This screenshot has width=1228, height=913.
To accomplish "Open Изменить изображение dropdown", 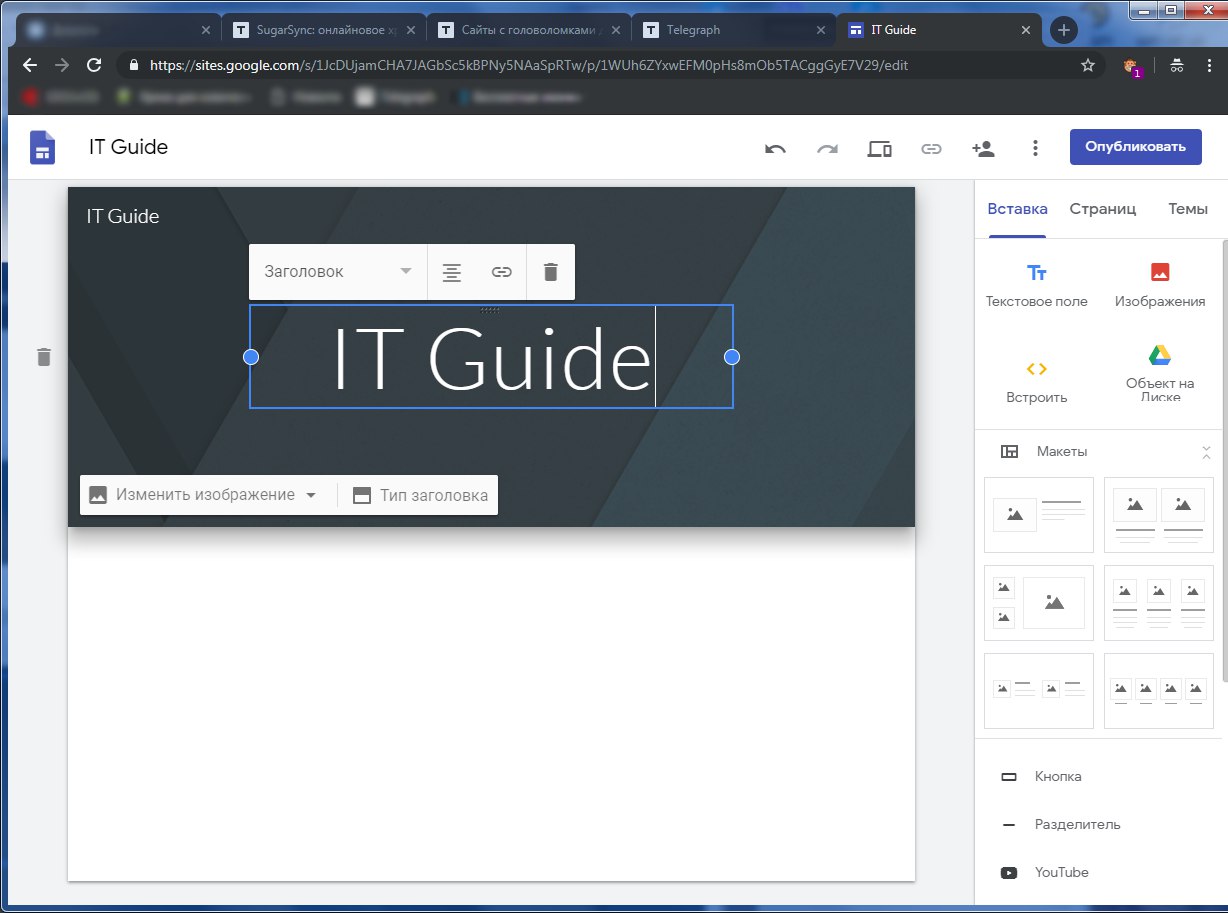I will pos(203,495).
